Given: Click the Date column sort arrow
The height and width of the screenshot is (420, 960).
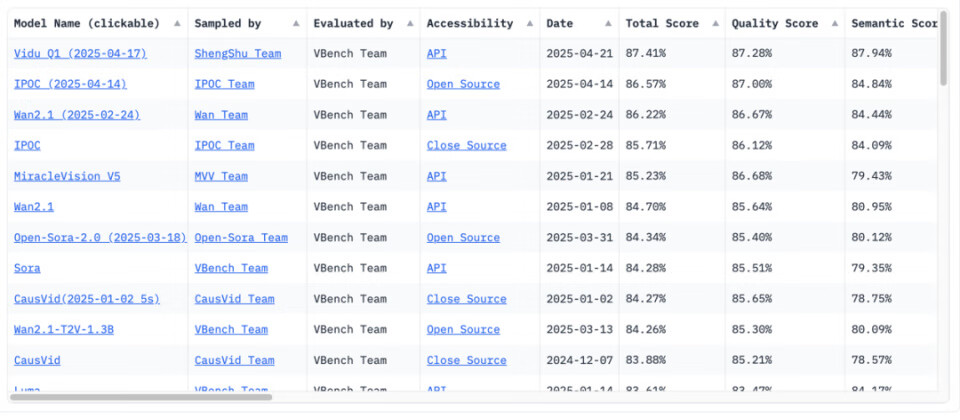Looking at the screenshot, I should point(608,23).
